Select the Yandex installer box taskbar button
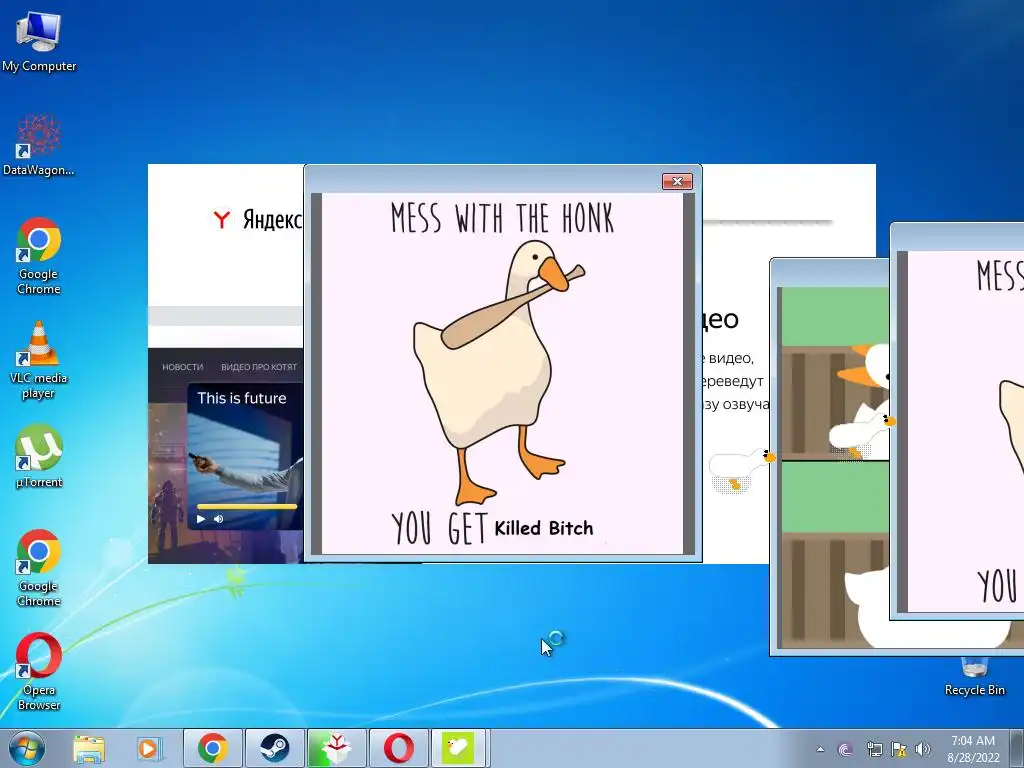 pos(336,748)
